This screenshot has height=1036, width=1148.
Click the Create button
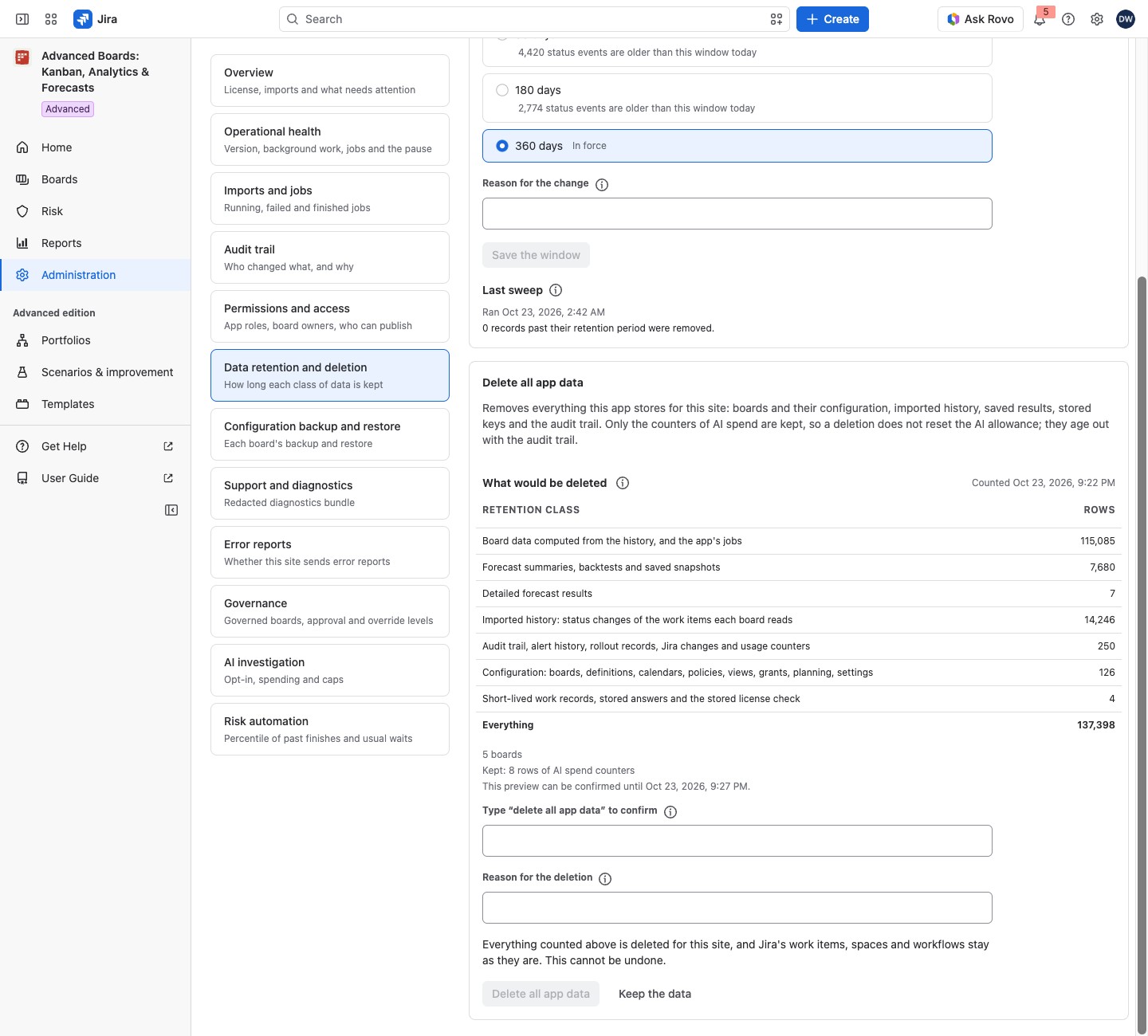(x=832, y=19)
